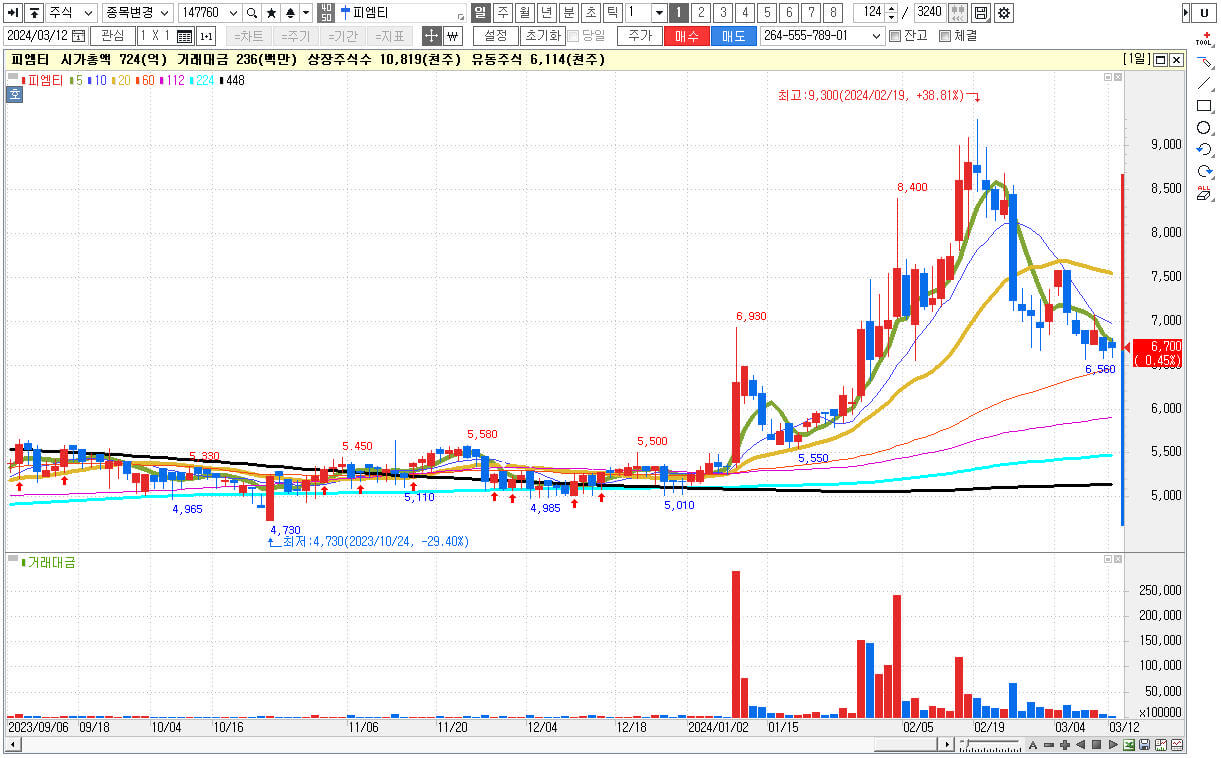This screenshot has width=1221, height=758.
Task: Select the rectangle drawing tool
Action: coord(1204,106)
